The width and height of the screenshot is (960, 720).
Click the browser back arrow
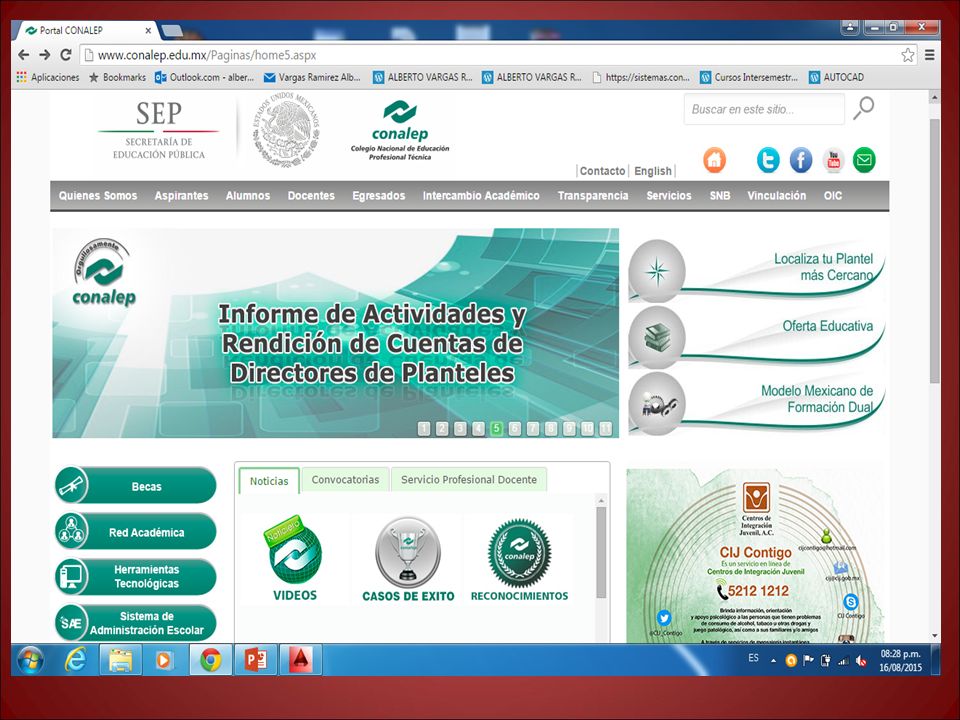[23, 54]
